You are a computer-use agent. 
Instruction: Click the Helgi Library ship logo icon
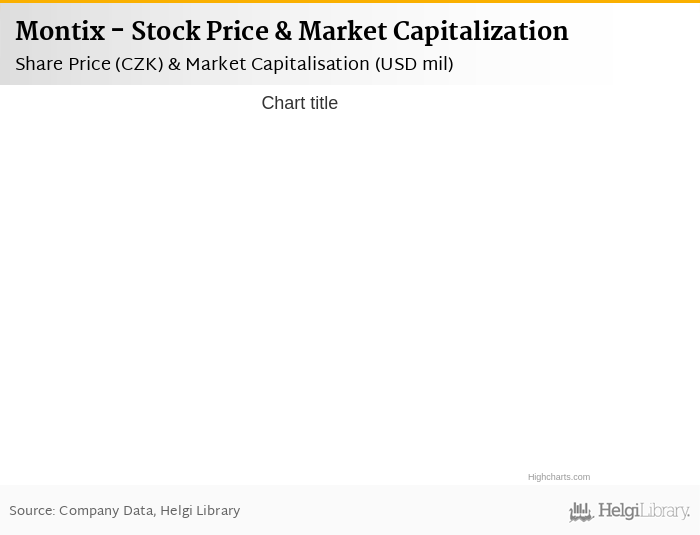pyautogui.click(x=581, y=512)
